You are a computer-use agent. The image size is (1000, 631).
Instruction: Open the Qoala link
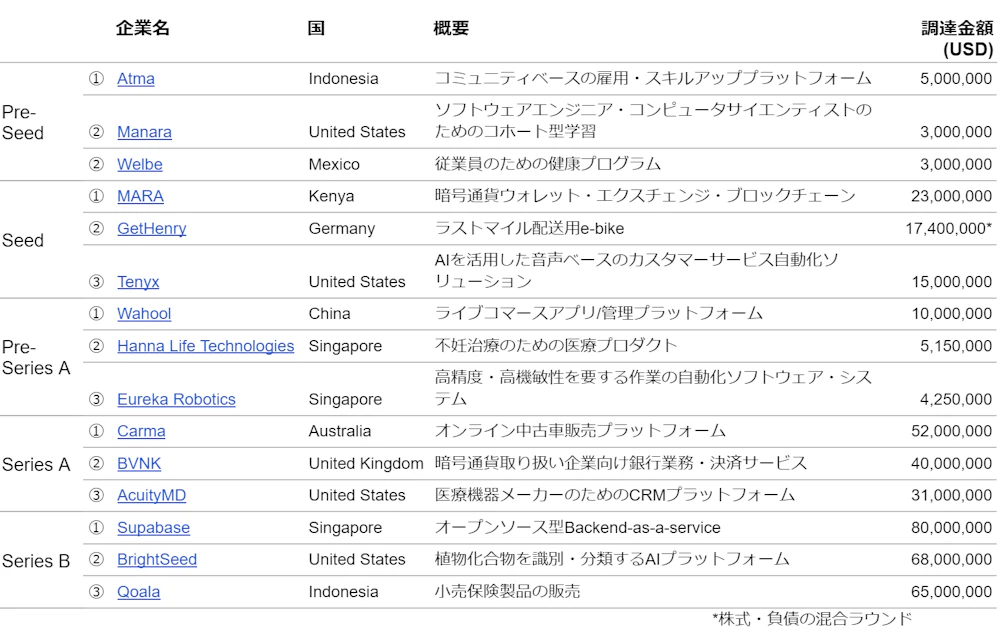click(x=138, y=592)
